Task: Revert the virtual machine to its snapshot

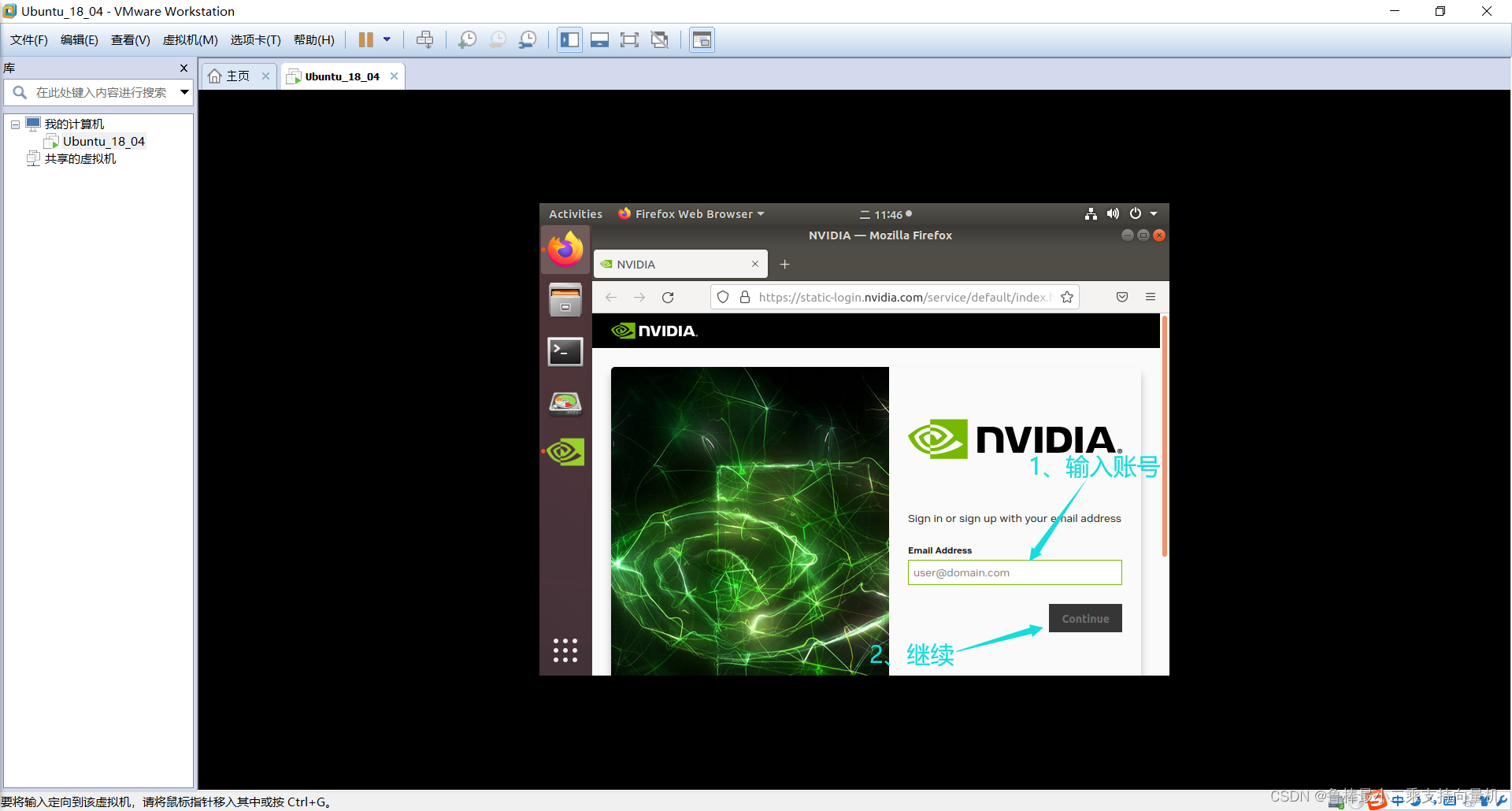Action: pyautogui.click(x=498, y=40)
